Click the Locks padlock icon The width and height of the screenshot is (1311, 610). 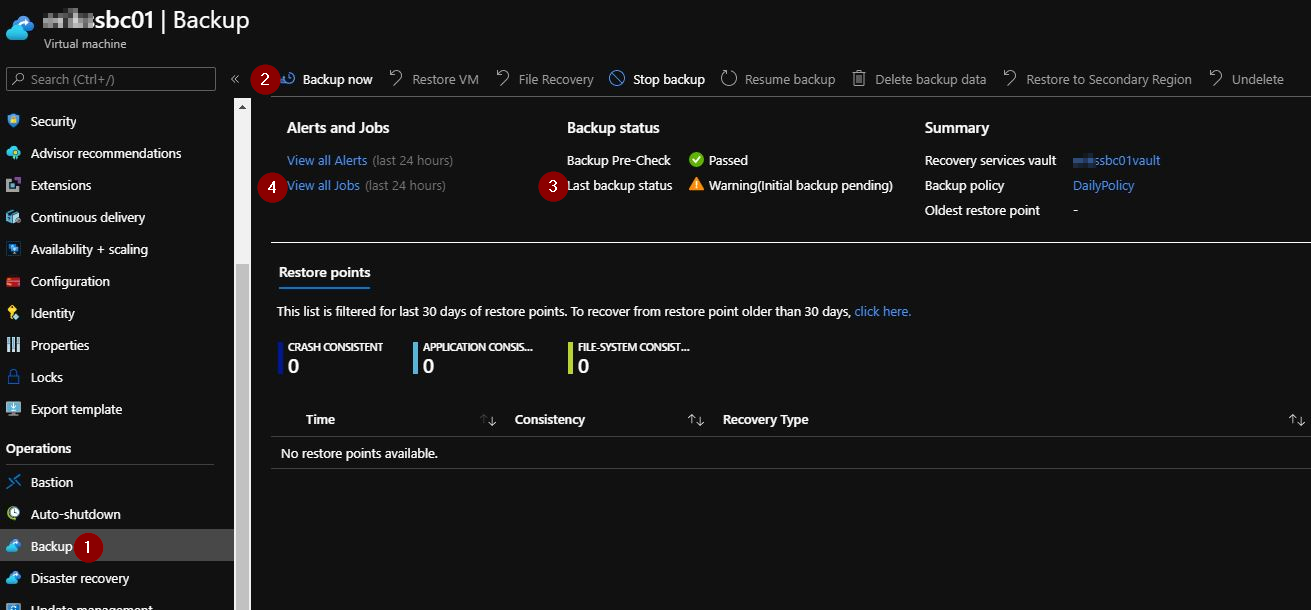(14, 377)
